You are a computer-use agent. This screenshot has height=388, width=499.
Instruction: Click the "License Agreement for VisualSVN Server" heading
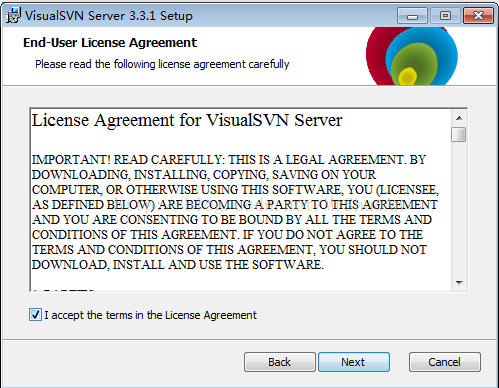[187, 120]
